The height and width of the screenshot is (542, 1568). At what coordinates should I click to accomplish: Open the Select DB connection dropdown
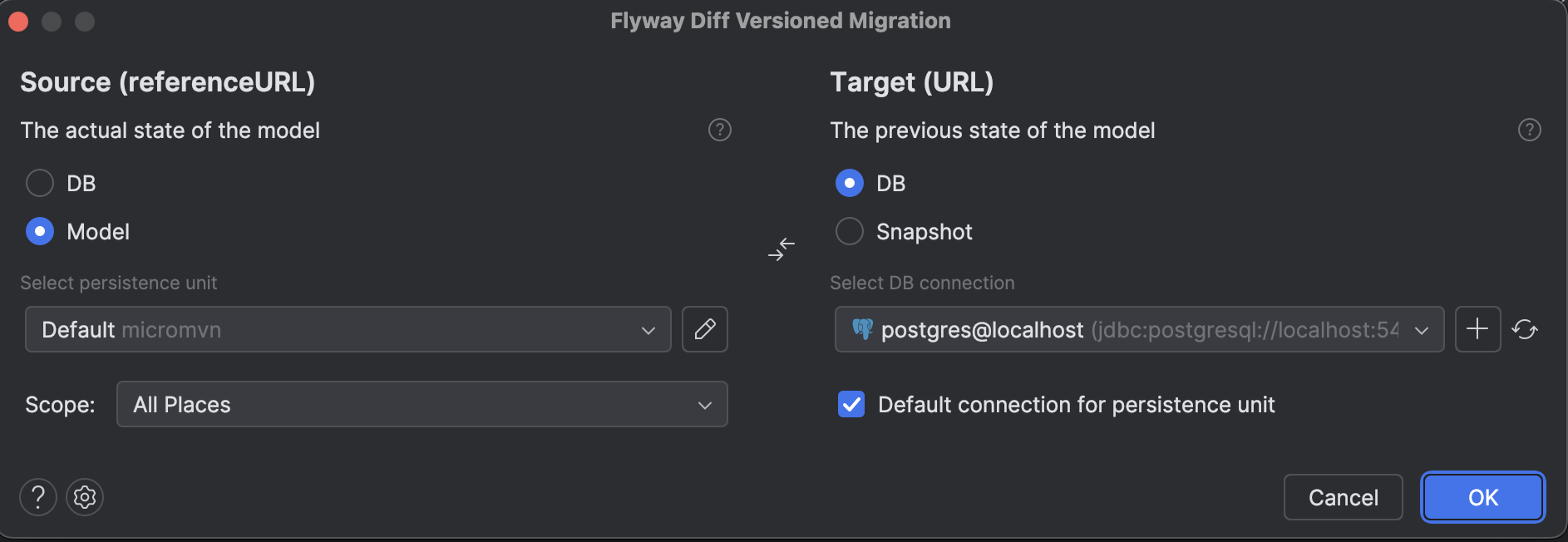(1139, 329)
